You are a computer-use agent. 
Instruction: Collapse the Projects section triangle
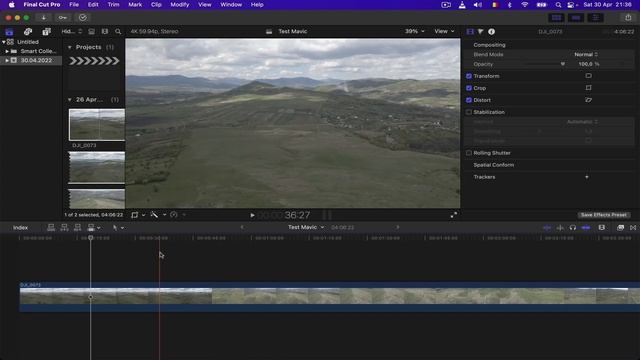point(69,47)
